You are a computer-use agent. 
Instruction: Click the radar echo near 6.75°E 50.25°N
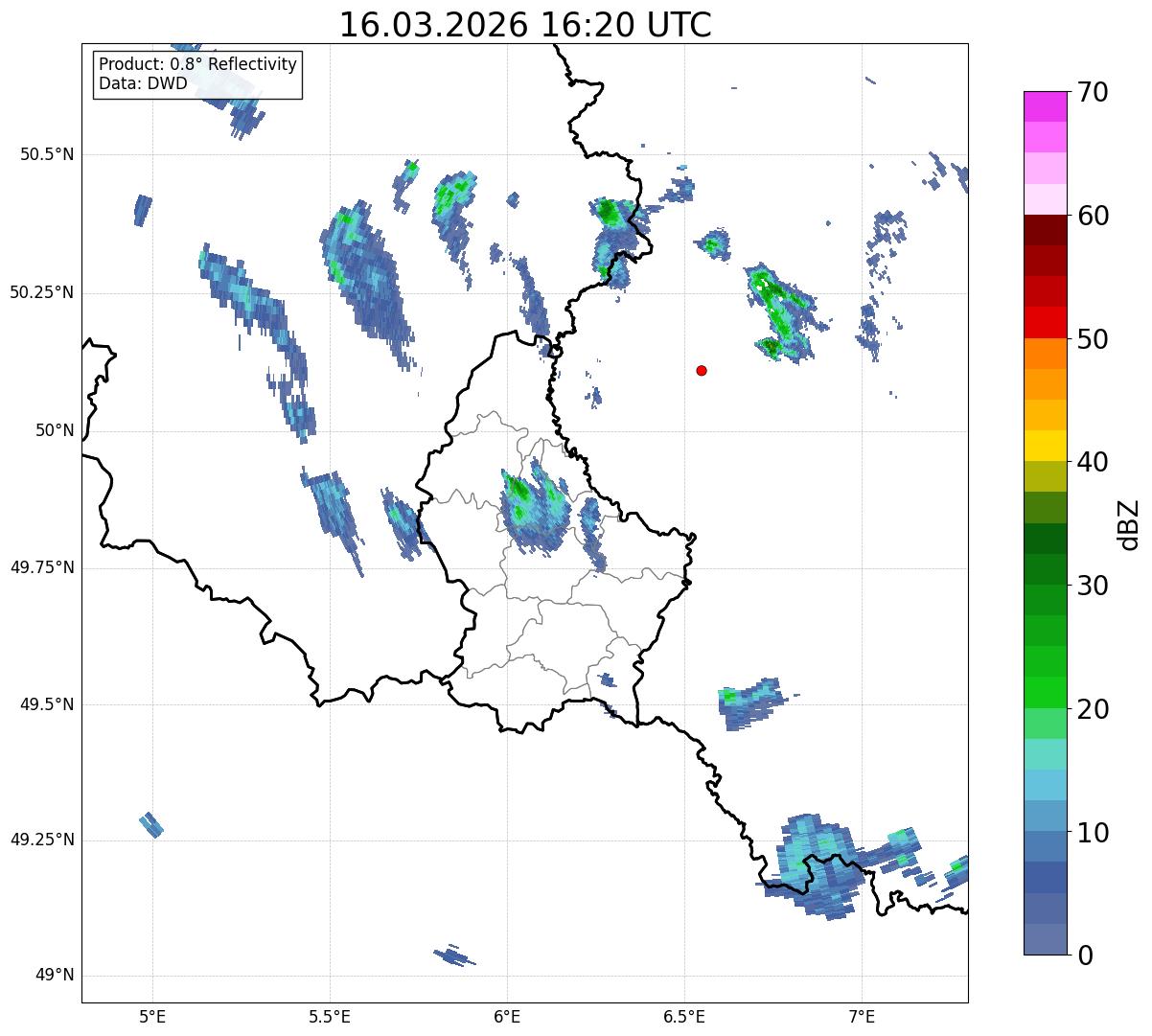point(780,311)
